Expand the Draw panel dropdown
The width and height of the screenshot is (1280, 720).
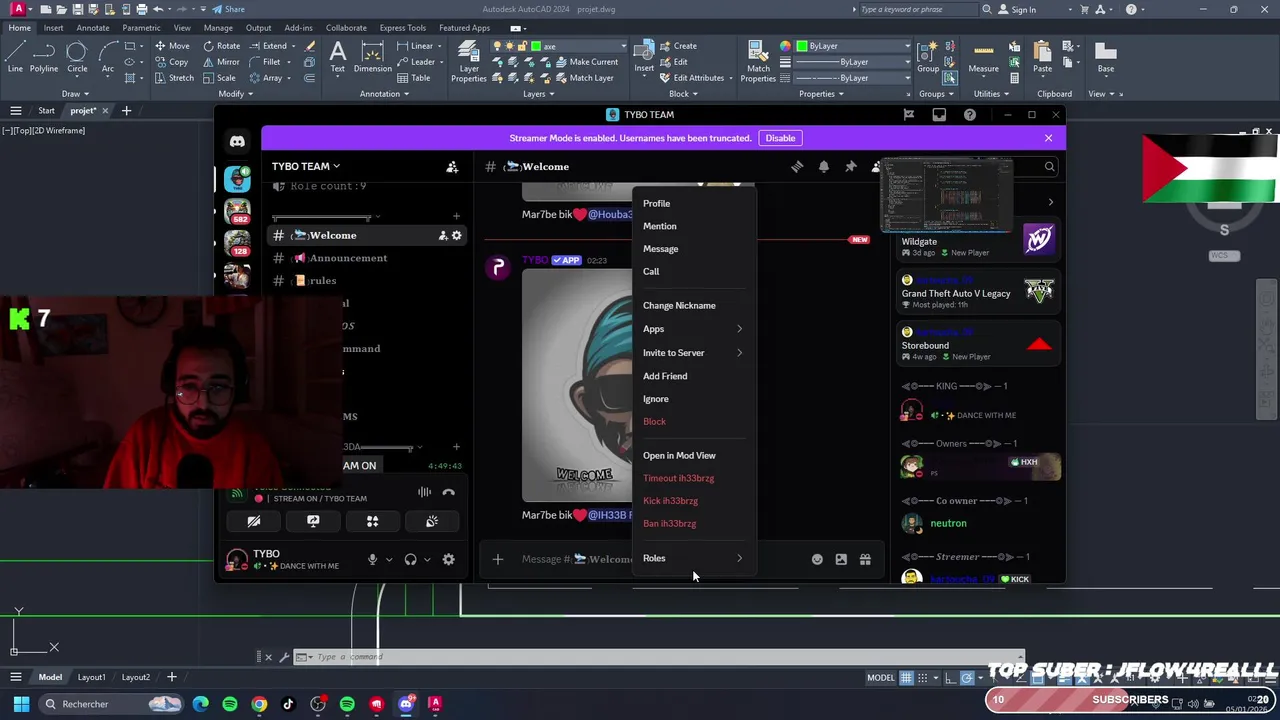click(75, 94)
